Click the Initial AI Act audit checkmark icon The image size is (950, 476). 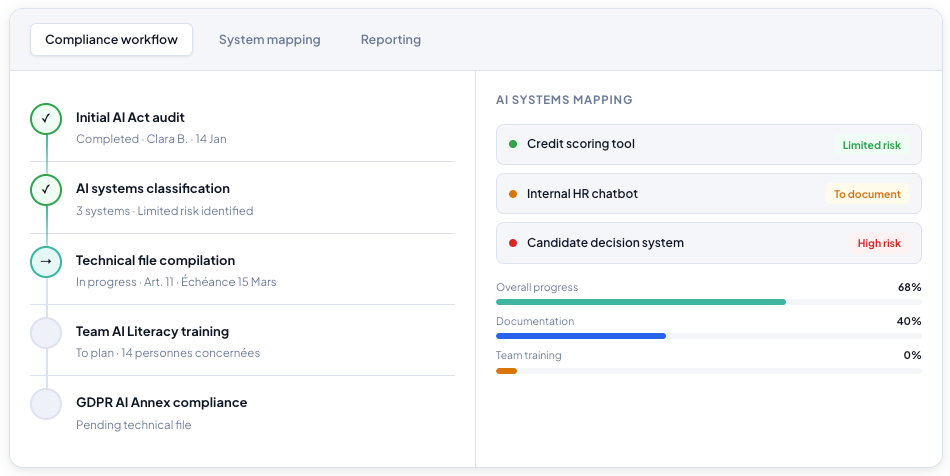[x=46, y=119]
